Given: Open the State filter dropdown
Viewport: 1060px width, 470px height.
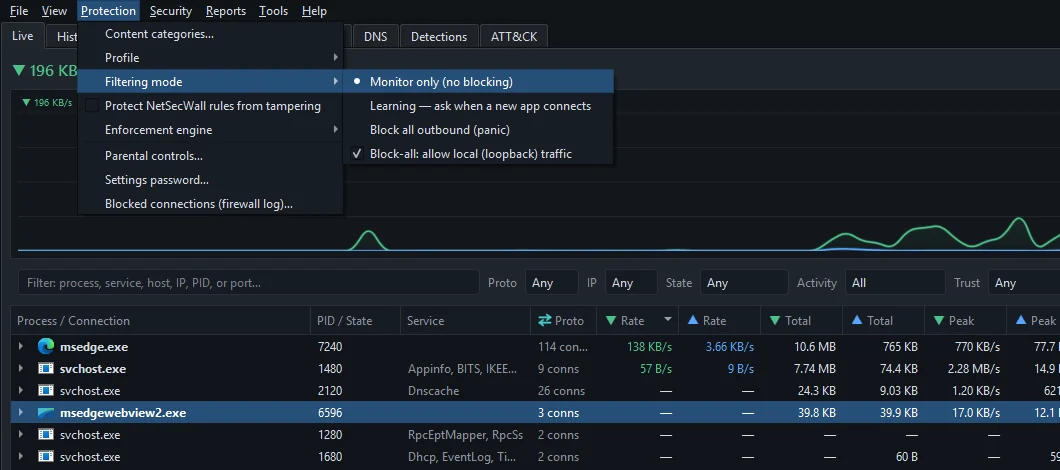Looking at the screenshot, I should 744,283.
